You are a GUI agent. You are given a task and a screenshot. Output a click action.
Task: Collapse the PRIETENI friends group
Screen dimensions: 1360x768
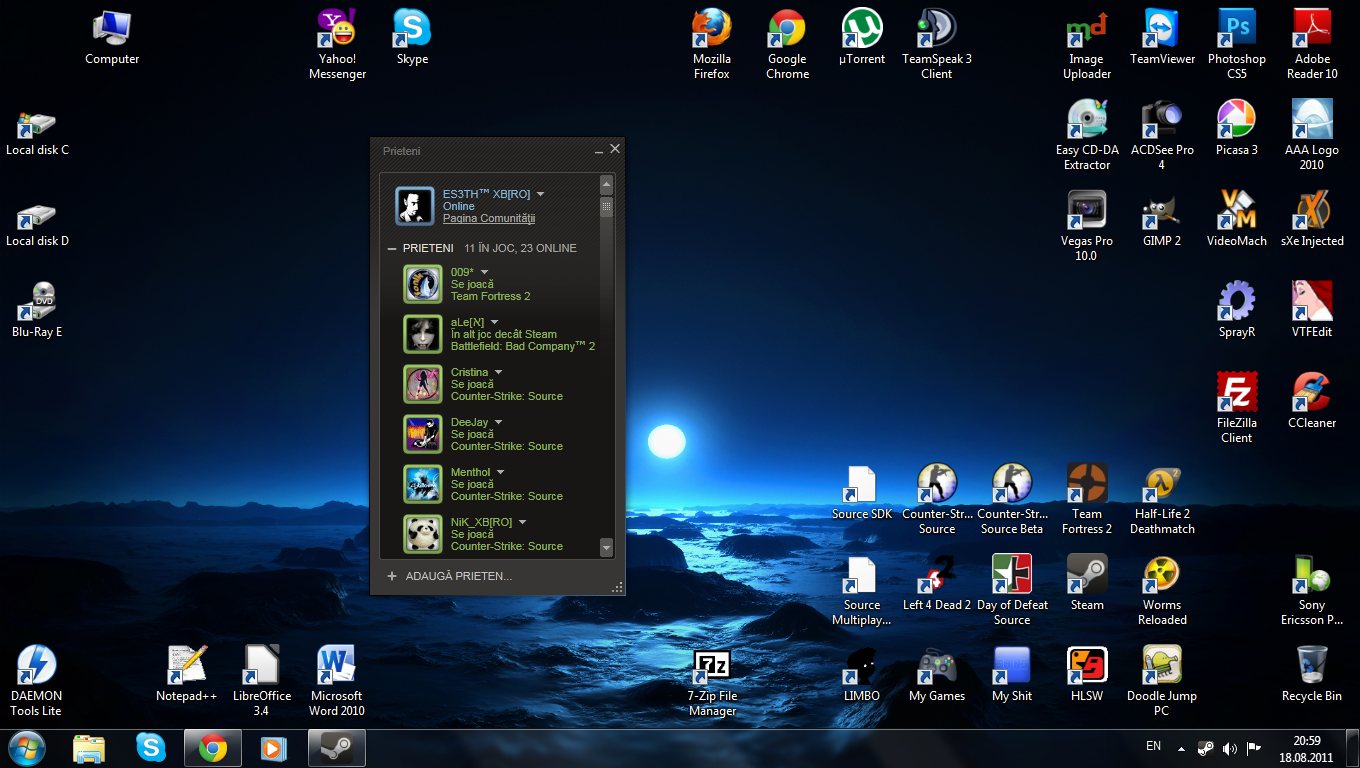click(x=392, y=248)
